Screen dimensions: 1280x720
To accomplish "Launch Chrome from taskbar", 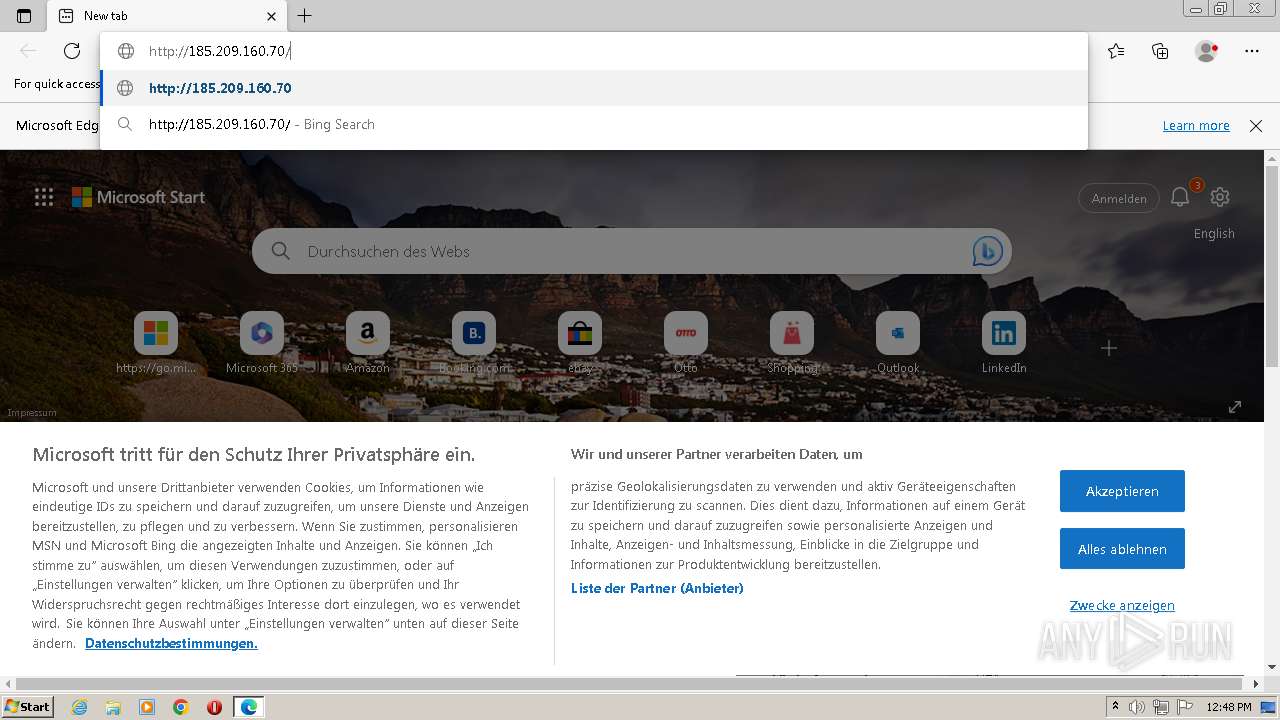I will 181,707.
